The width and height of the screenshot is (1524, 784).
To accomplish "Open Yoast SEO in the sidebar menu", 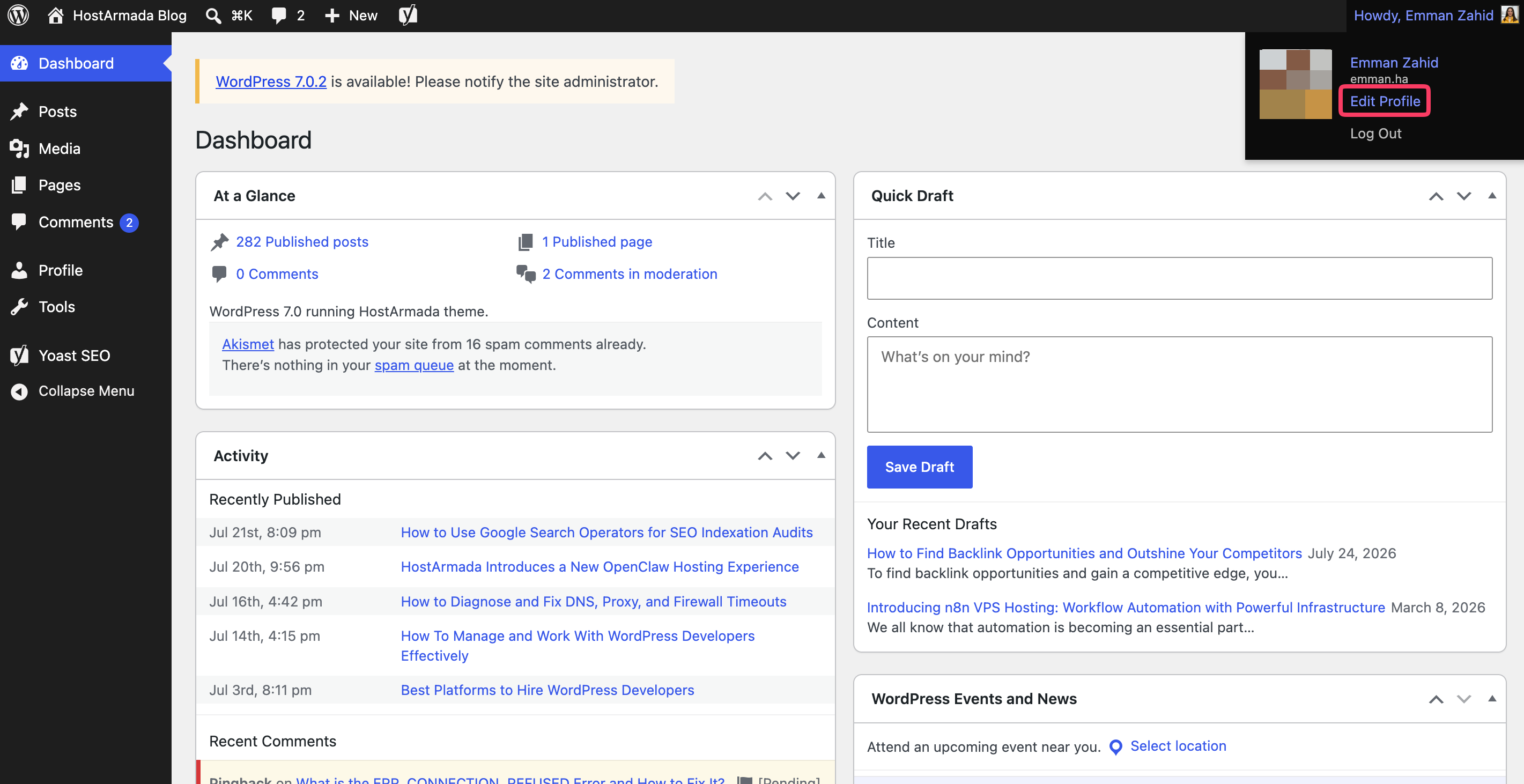I will click(86, 356).
